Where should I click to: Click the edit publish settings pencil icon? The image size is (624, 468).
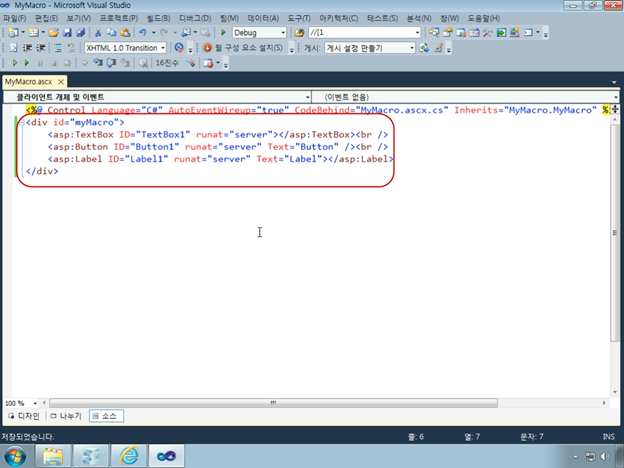(x=439, y=48)
